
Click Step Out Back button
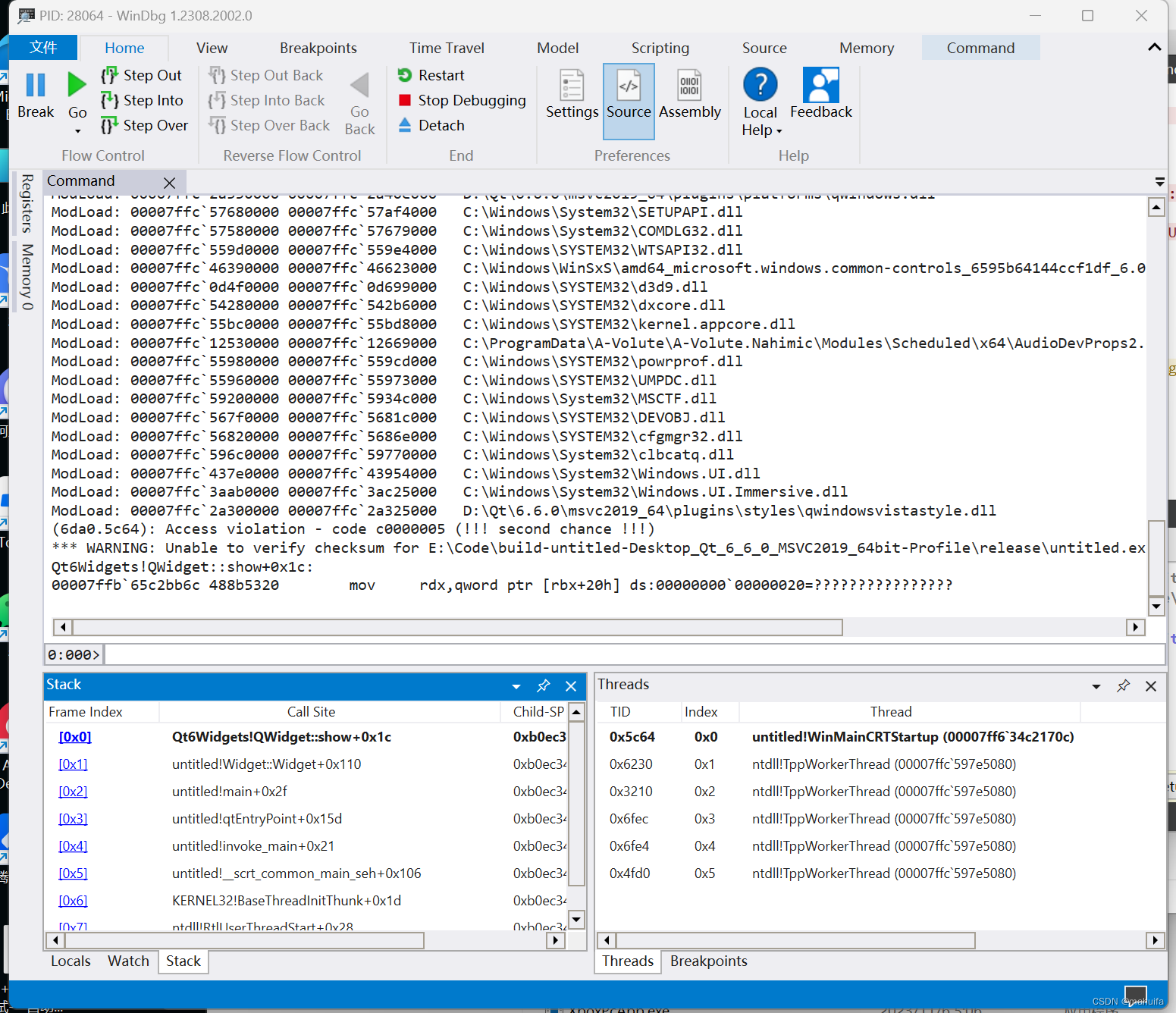click(266, 75)
